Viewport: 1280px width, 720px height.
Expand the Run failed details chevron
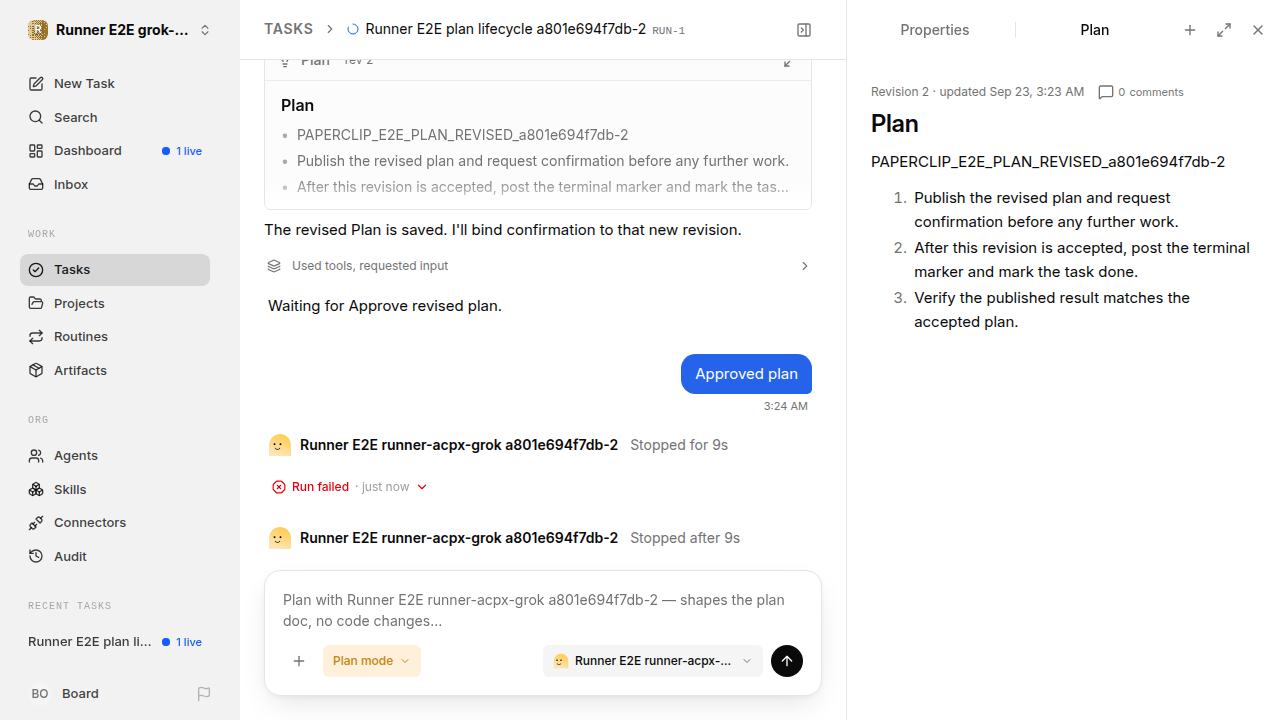422,487
